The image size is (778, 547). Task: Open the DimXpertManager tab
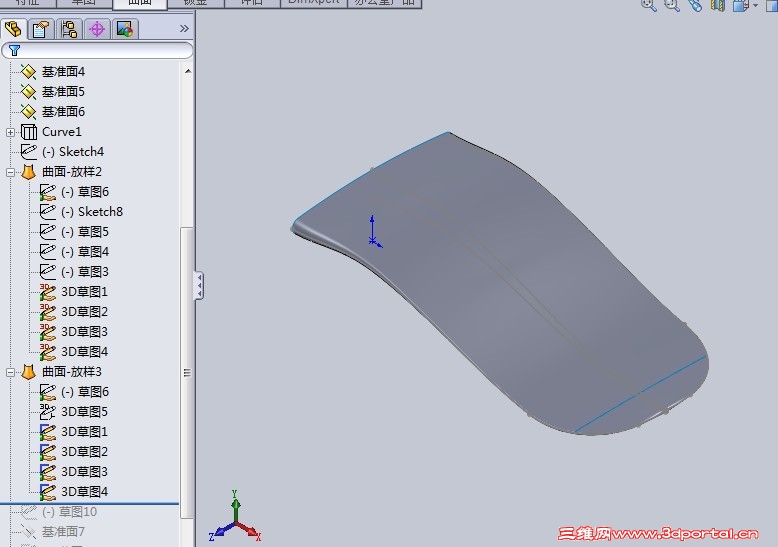coord(97,29)
